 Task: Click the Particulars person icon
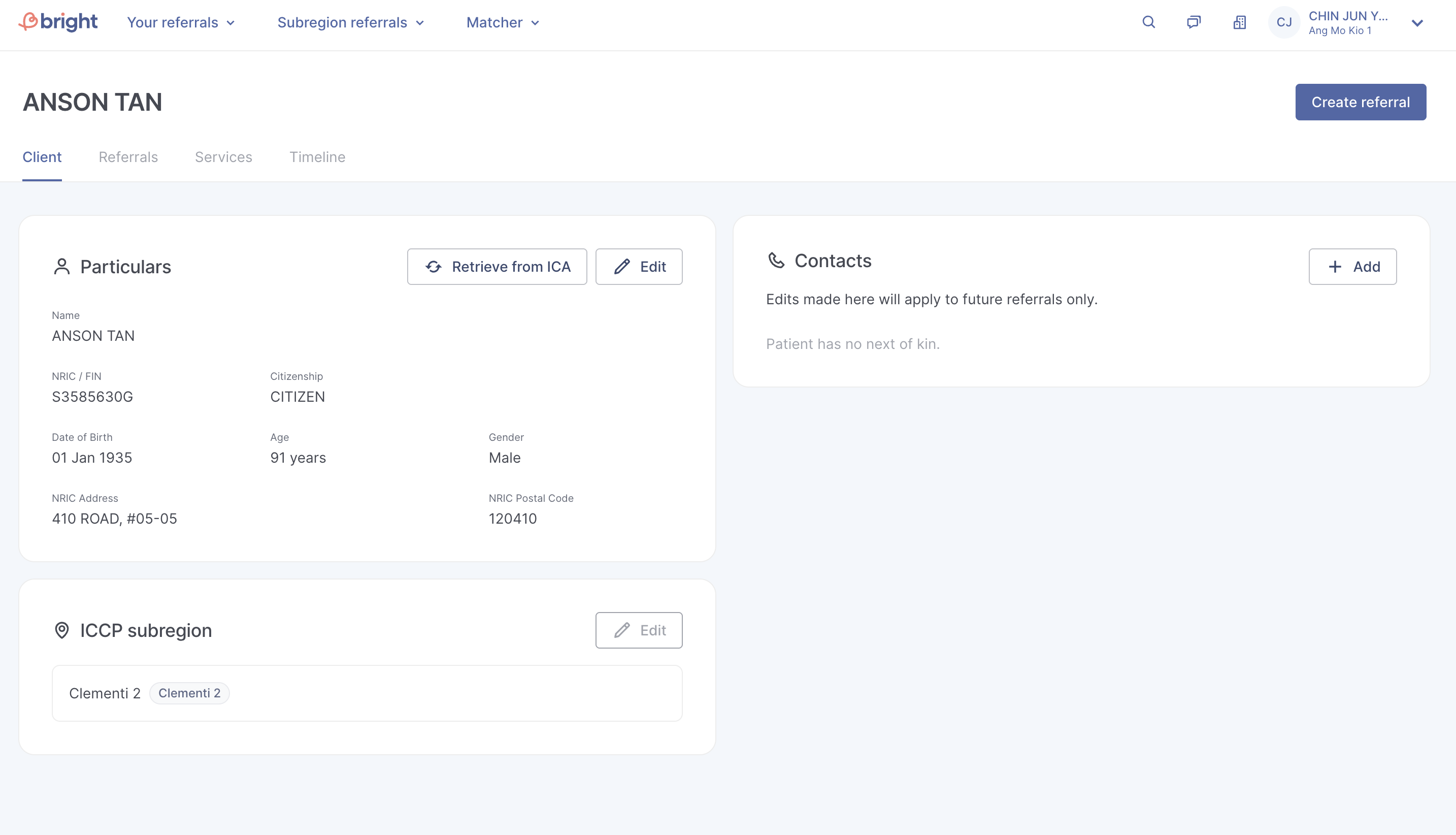[x=61, y=267]
